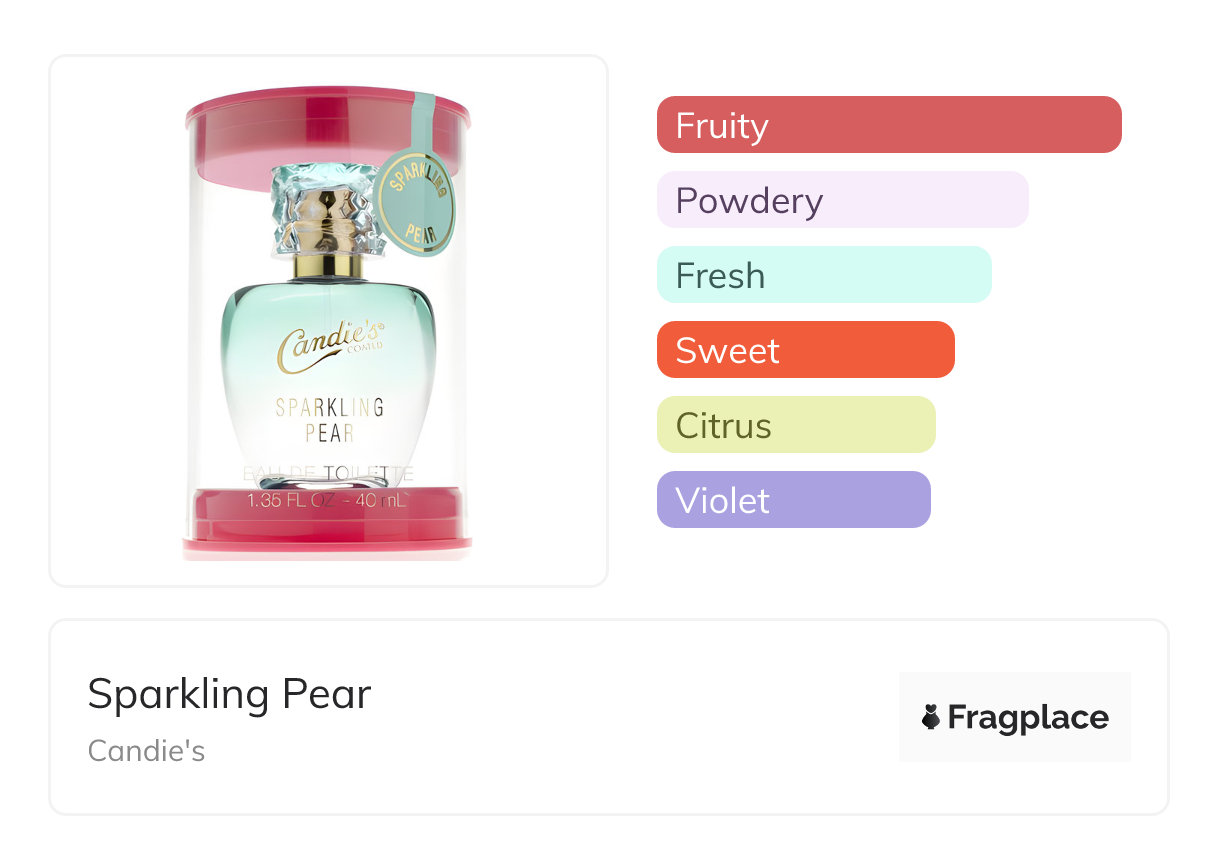Select the Fruity accord bar
This screenshot has width=1218, height=864.
pyautogui.click(x=889, y=125)
